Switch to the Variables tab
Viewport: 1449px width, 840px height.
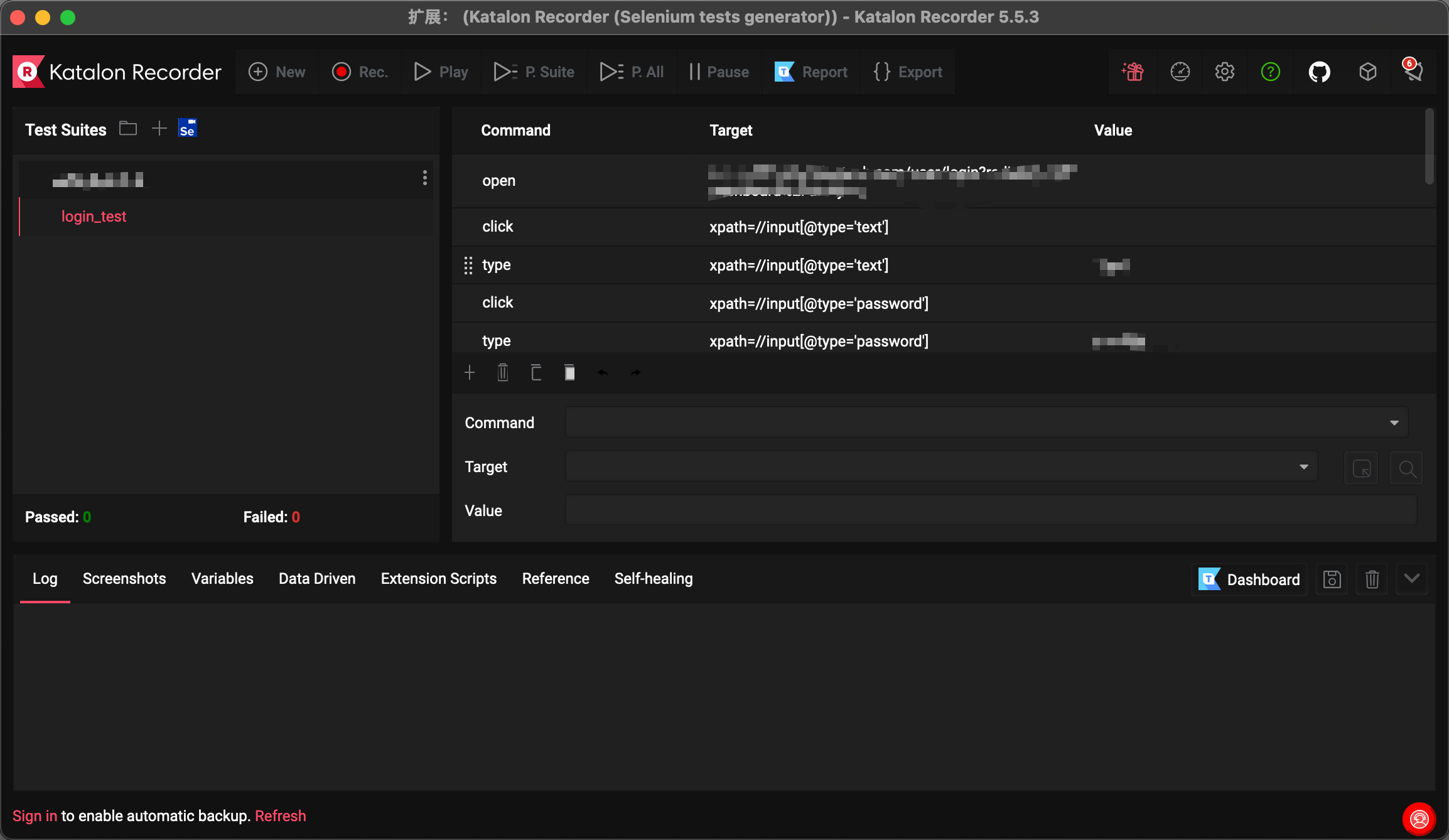(222, 579)
